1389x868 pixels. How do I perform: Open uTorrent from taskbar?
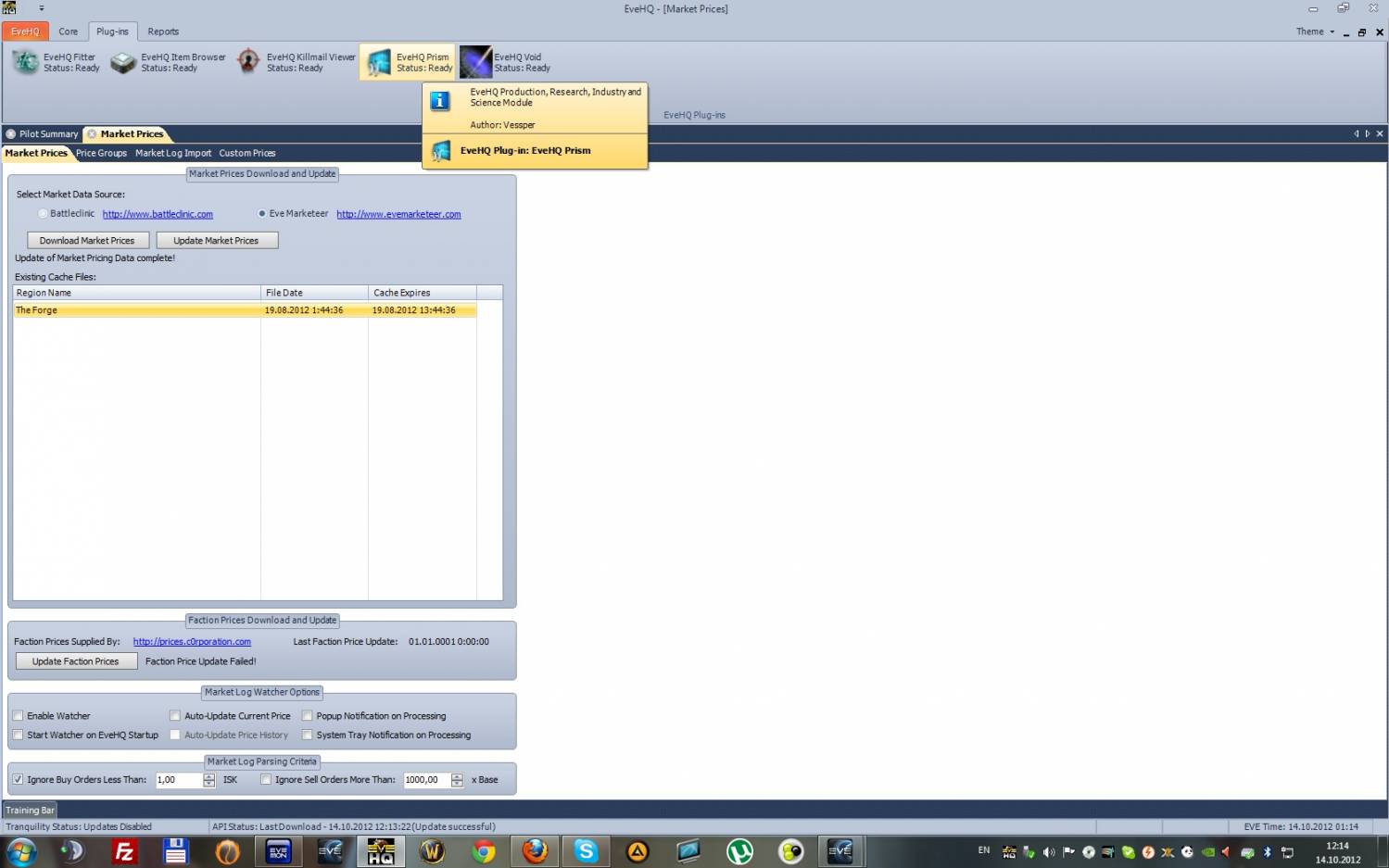[739, 851]
